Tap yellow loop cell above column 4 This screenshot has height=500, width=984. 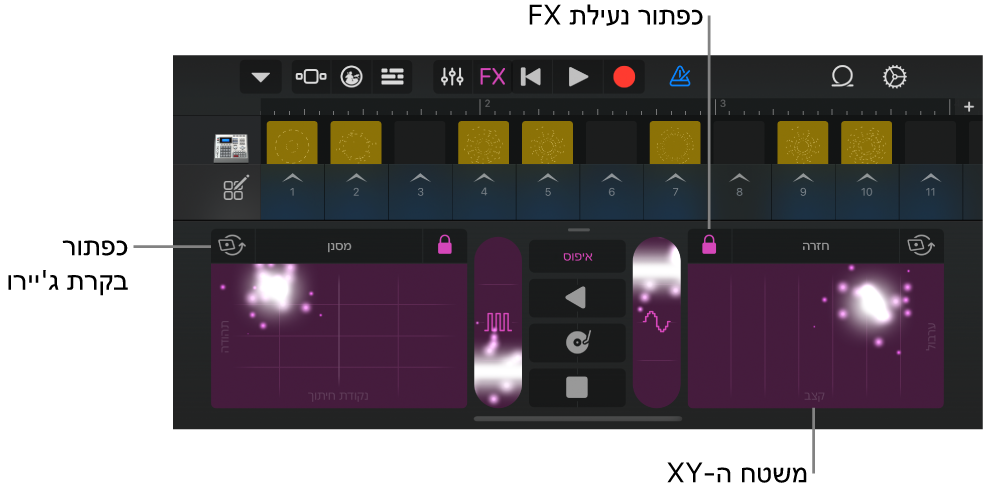(483, 142)
